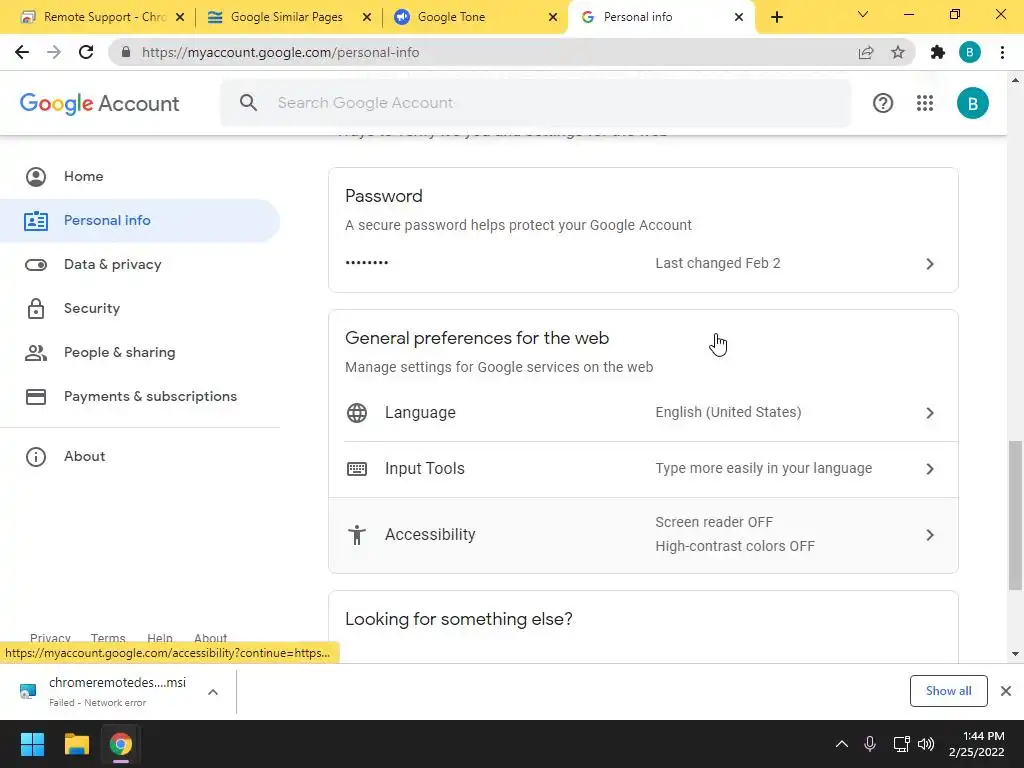Open the tab search dropdown arrow
This screenshot has height=768, width=1024.
pyautogui.click(x=863, y=14)
